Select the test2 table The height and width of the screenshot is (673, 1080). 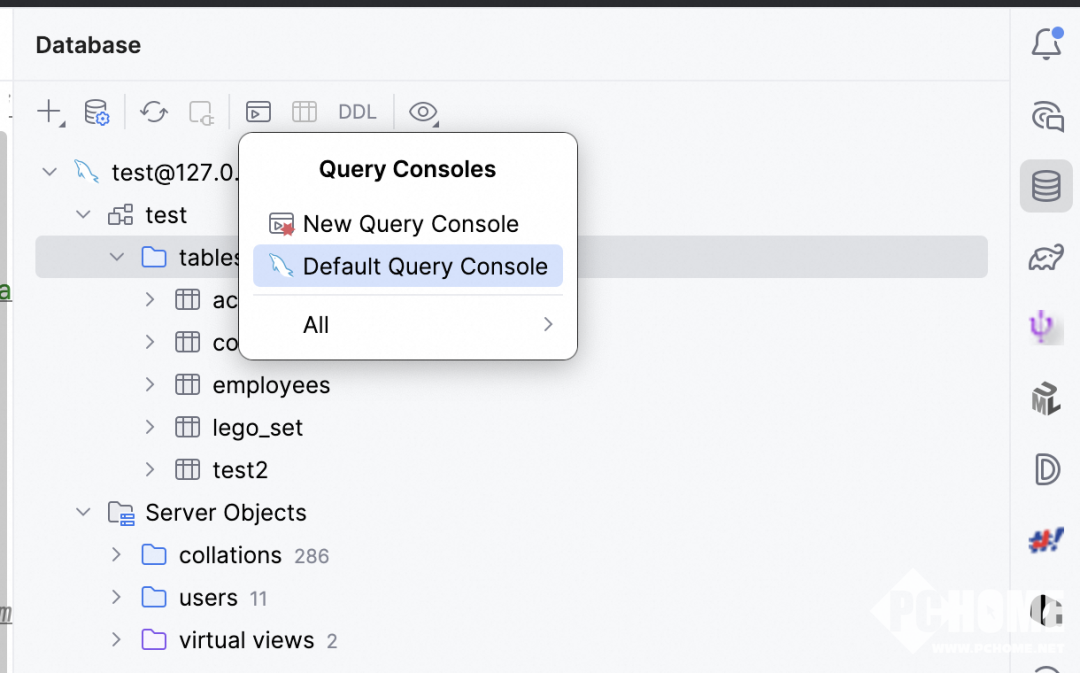click(240, 470)
